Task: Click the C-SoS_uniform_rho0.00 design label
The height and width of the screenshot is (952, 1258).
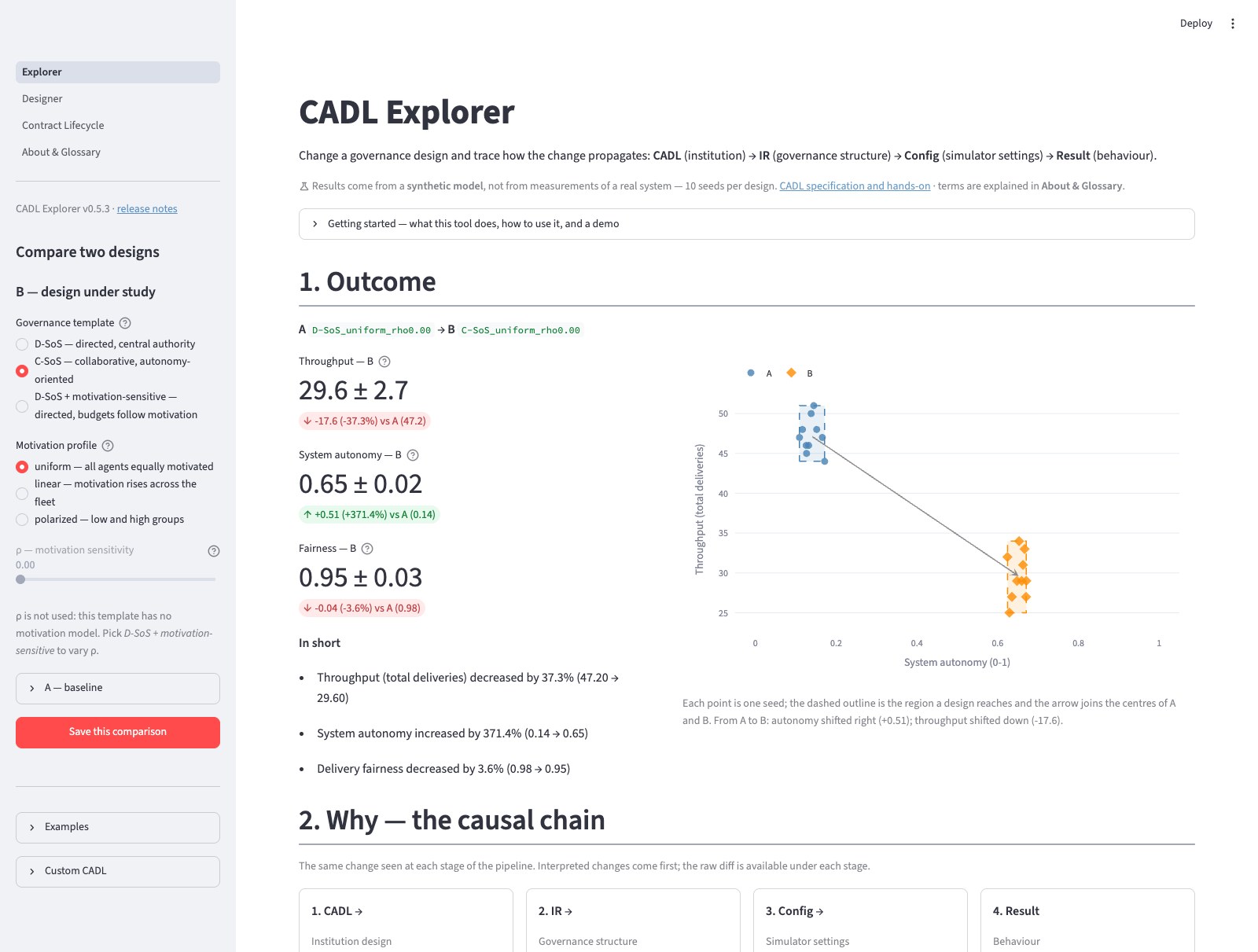Action: coord(520,331)
